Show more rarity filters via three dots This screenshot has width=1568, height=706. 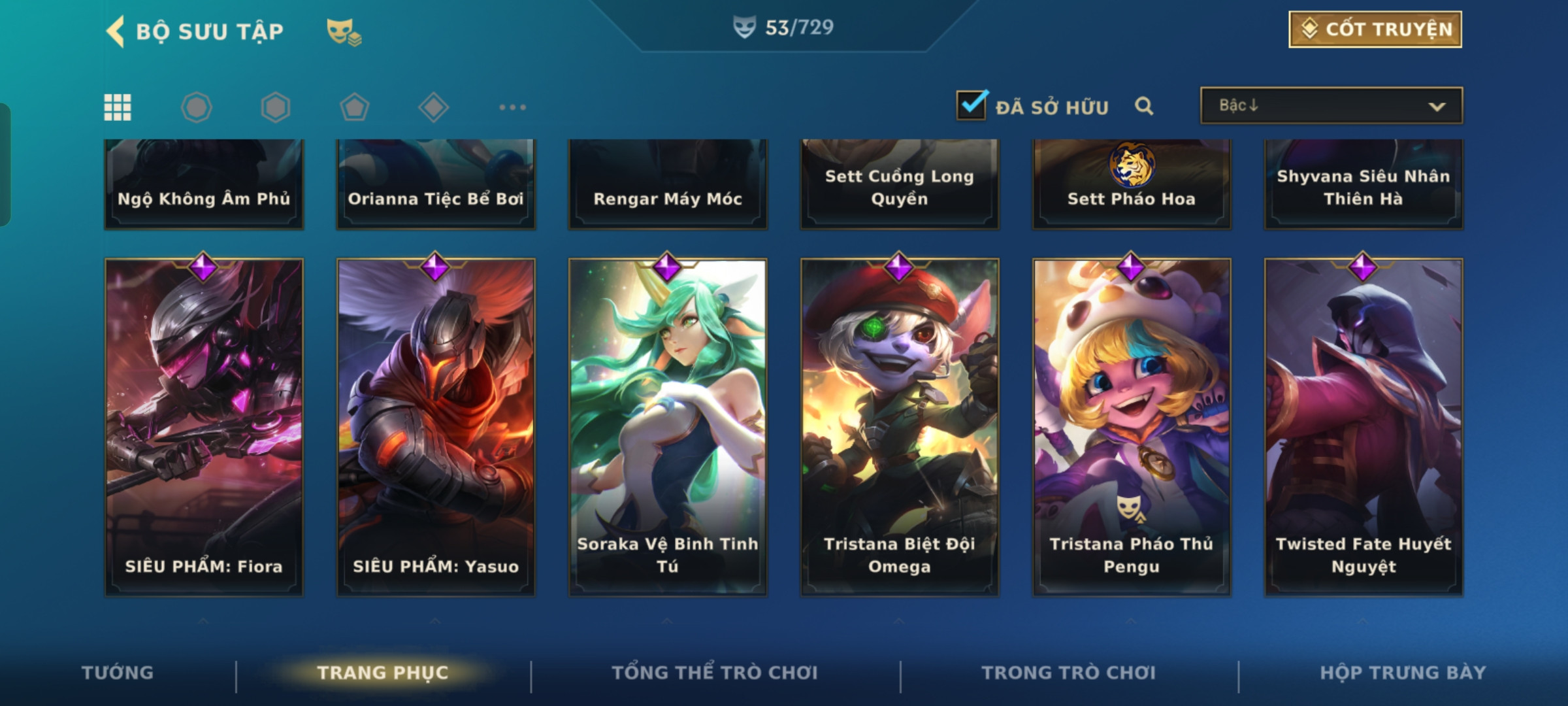point(513,107)
